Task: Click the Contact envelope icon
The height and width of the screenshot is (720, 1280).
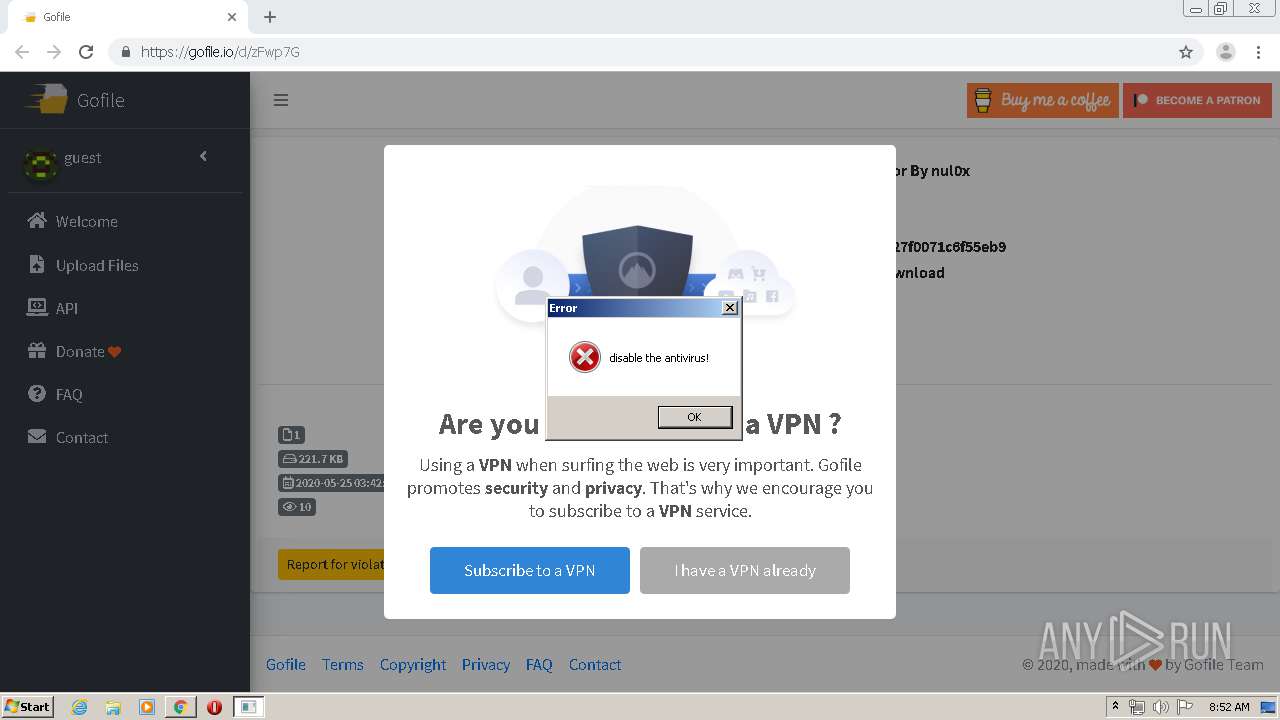Action: pyautogui.click(x=37, y=436)
